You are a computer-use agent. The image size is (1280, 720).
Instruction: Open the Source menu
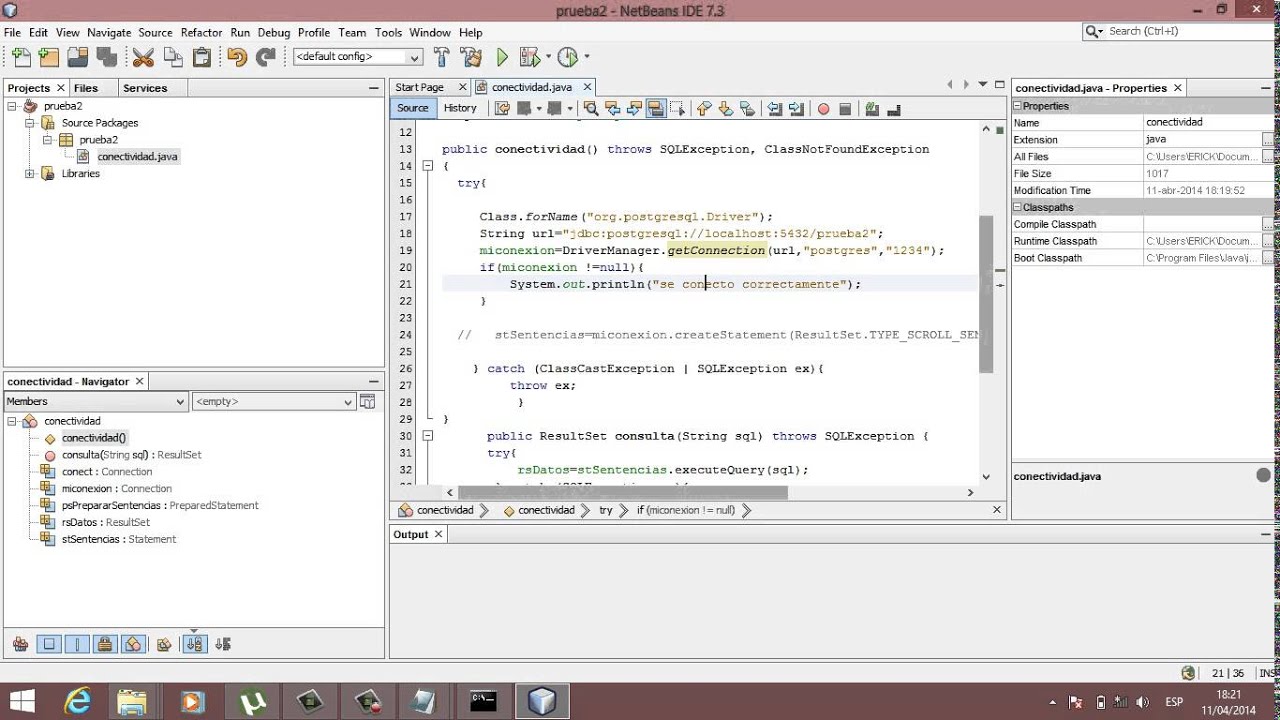click(x=155, y=32)
